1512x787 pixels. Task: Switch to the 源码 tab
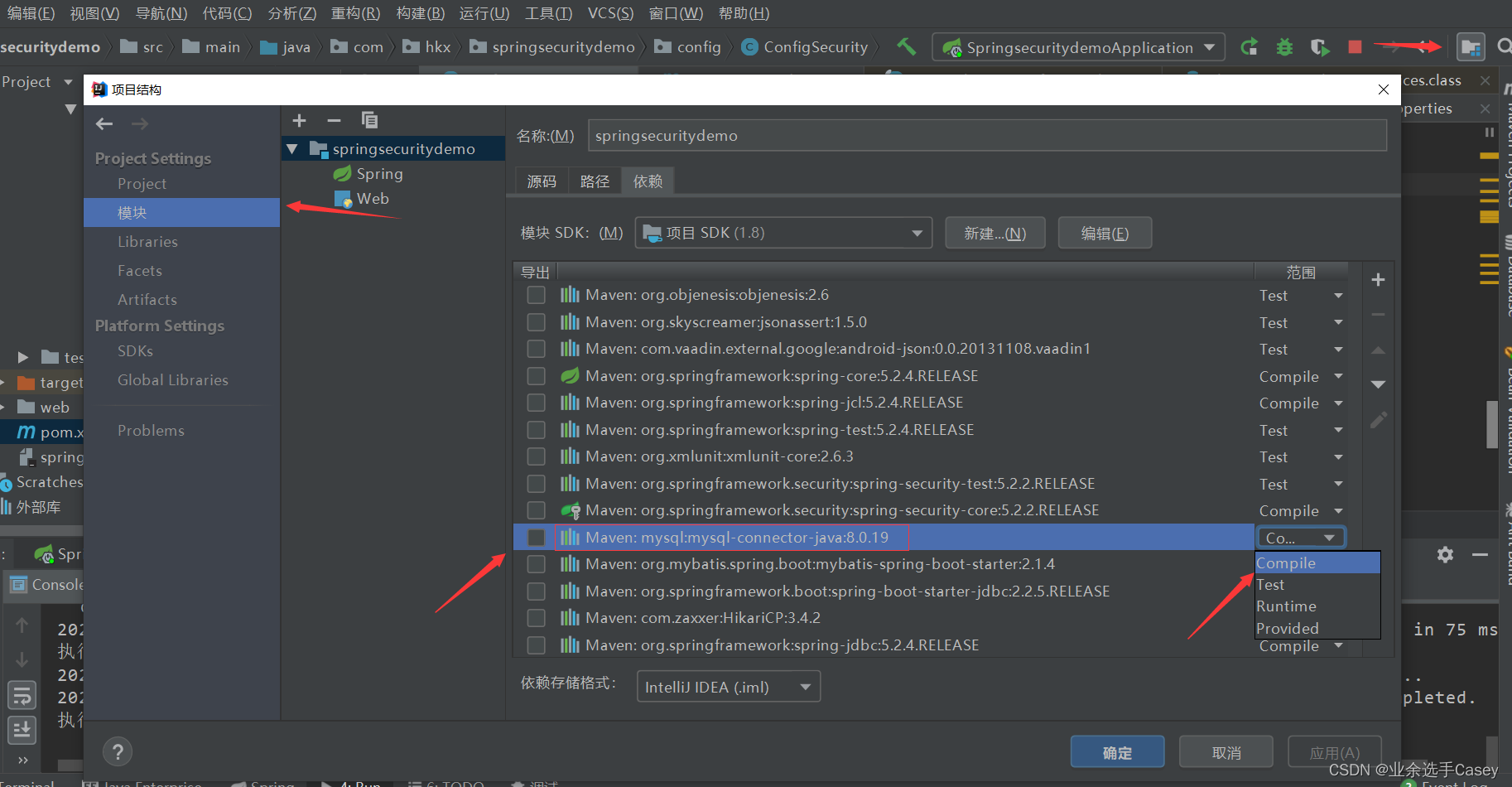pos(542,181)
